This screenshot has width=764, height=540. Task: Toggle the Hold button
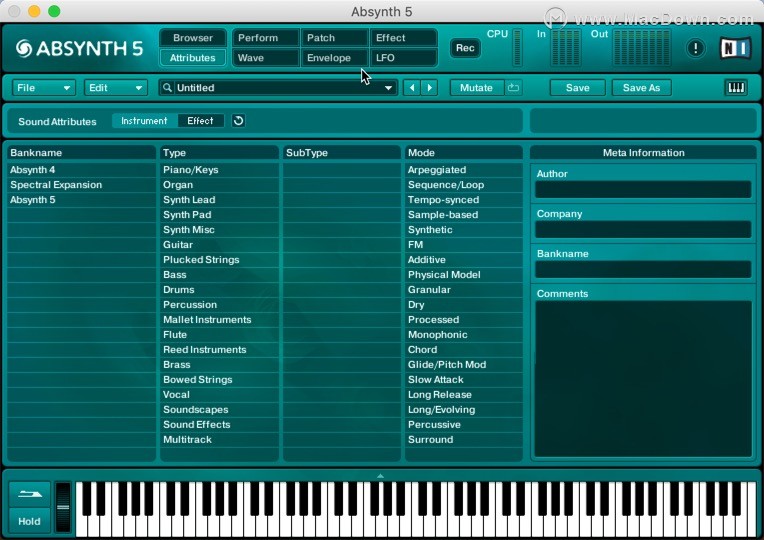30,521
